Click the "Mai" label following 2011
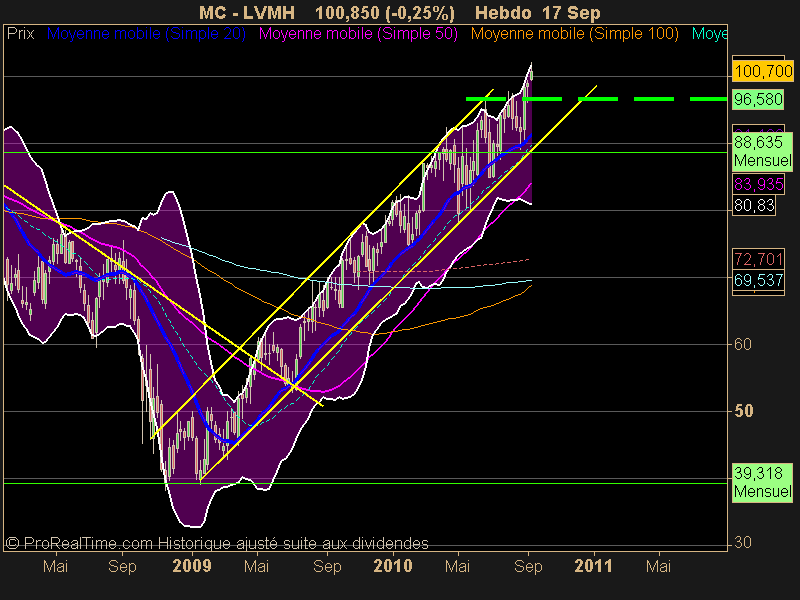 (658, 566)
